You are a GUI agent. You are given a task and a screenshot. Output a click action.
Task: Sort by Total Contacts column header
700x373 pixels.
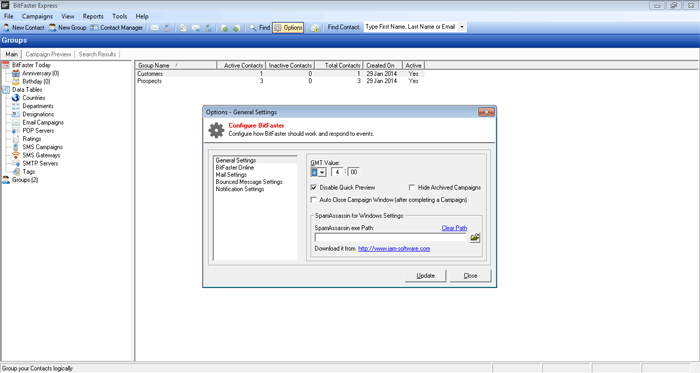[339, 65]
